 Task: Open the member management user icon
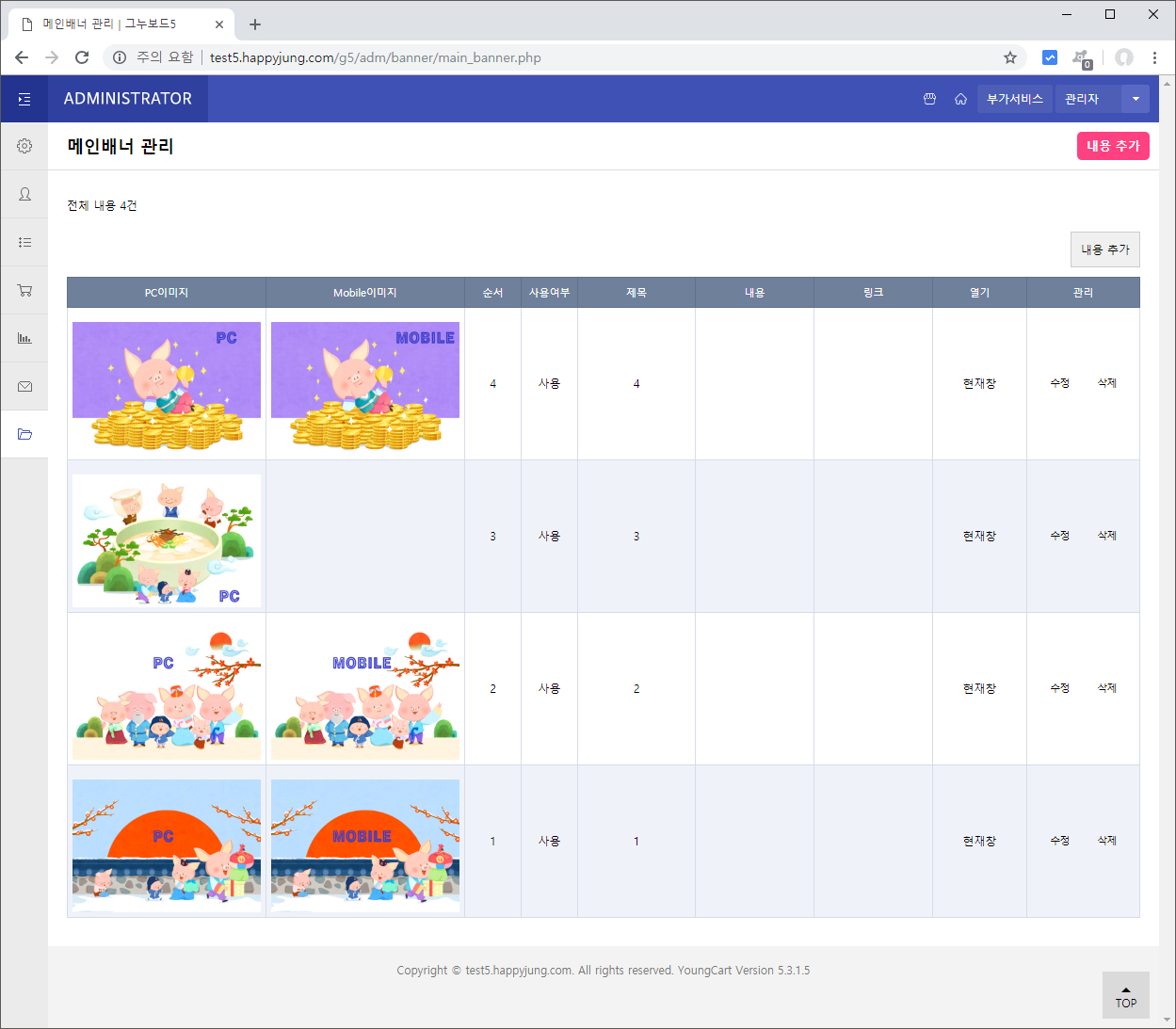click(x=24, y=194)
